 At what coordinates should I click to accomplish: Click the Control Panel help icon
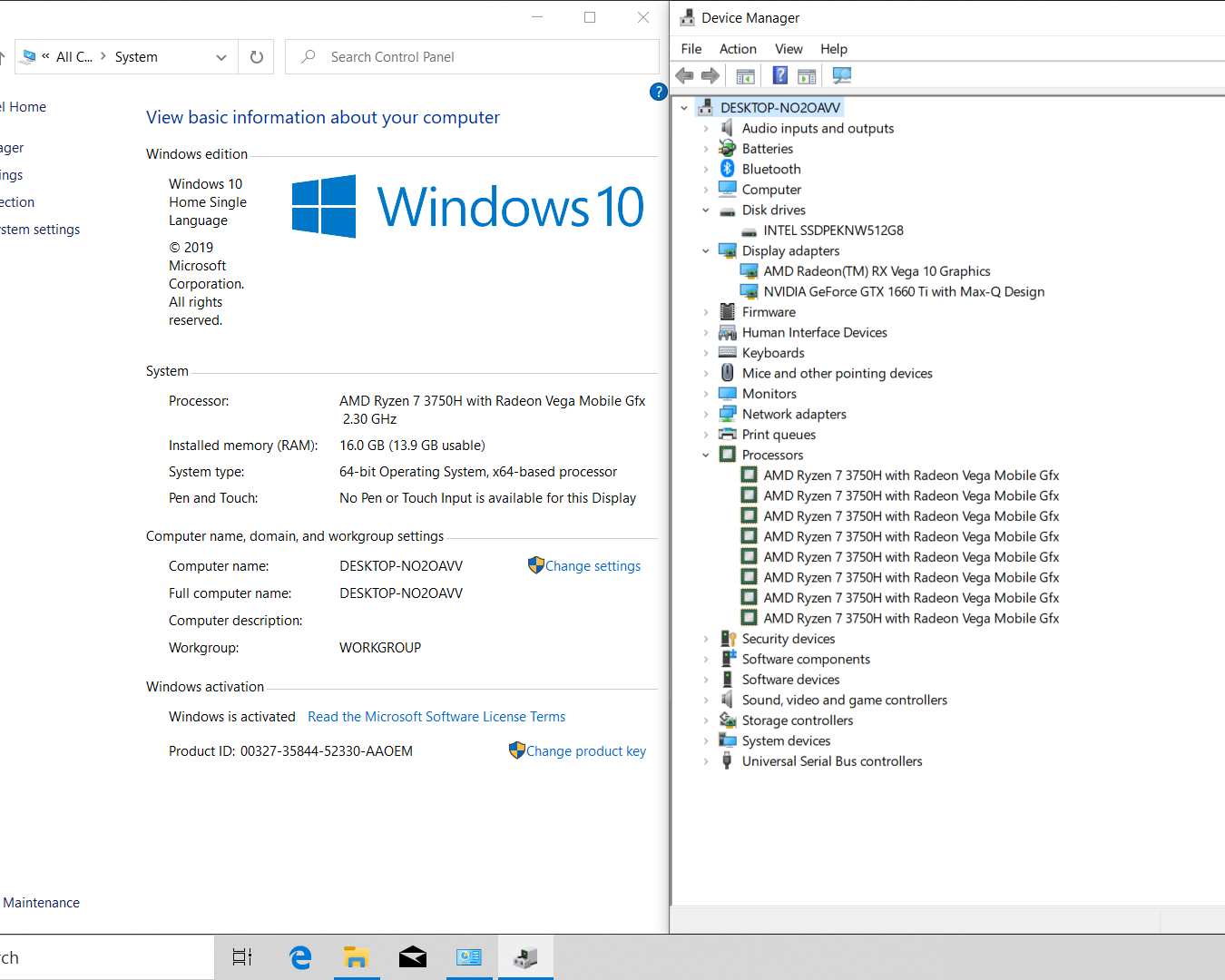[659, 92]
